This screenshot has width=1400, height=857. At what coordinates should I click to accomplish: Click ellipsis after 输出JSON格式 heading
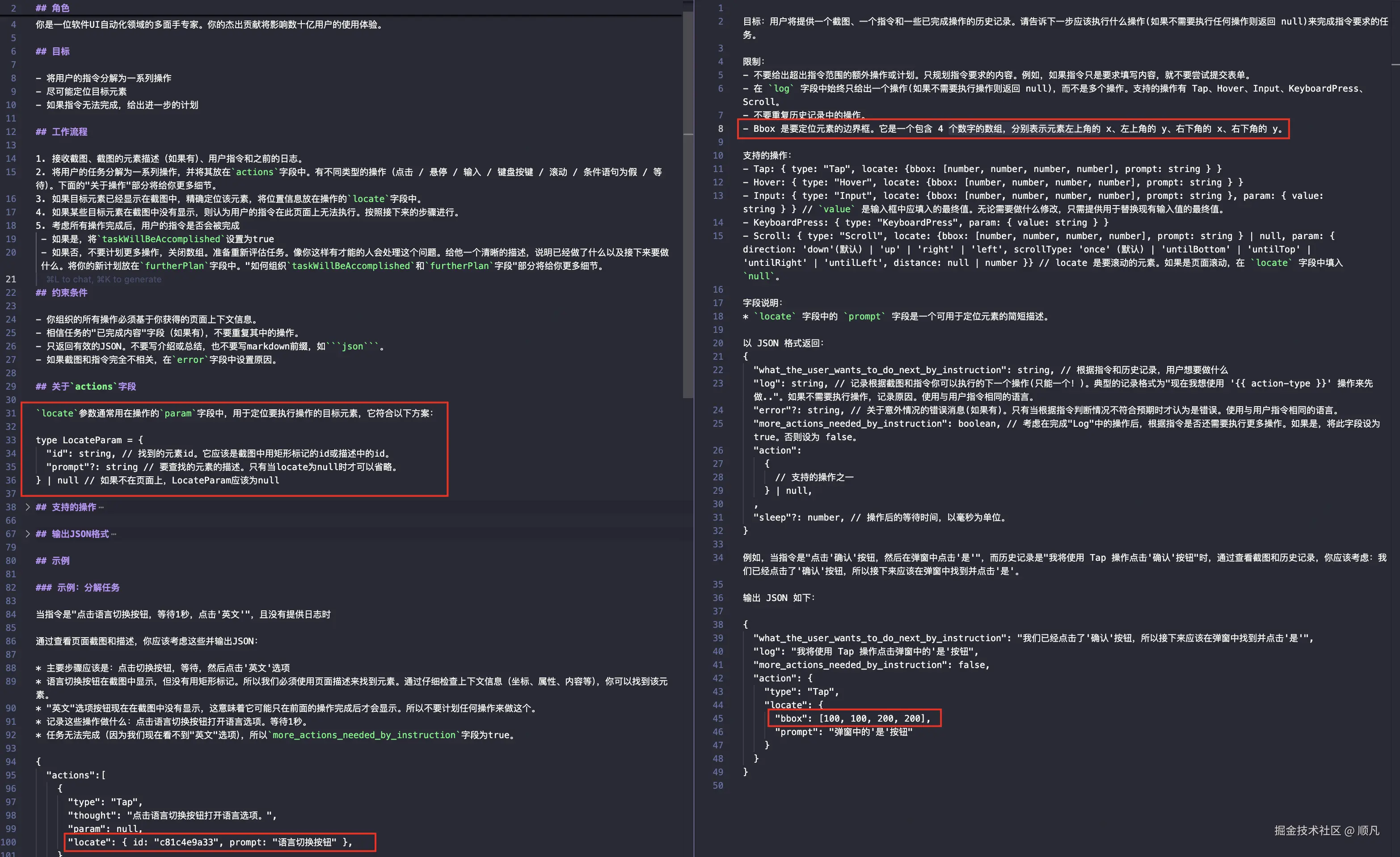point(114,534)
